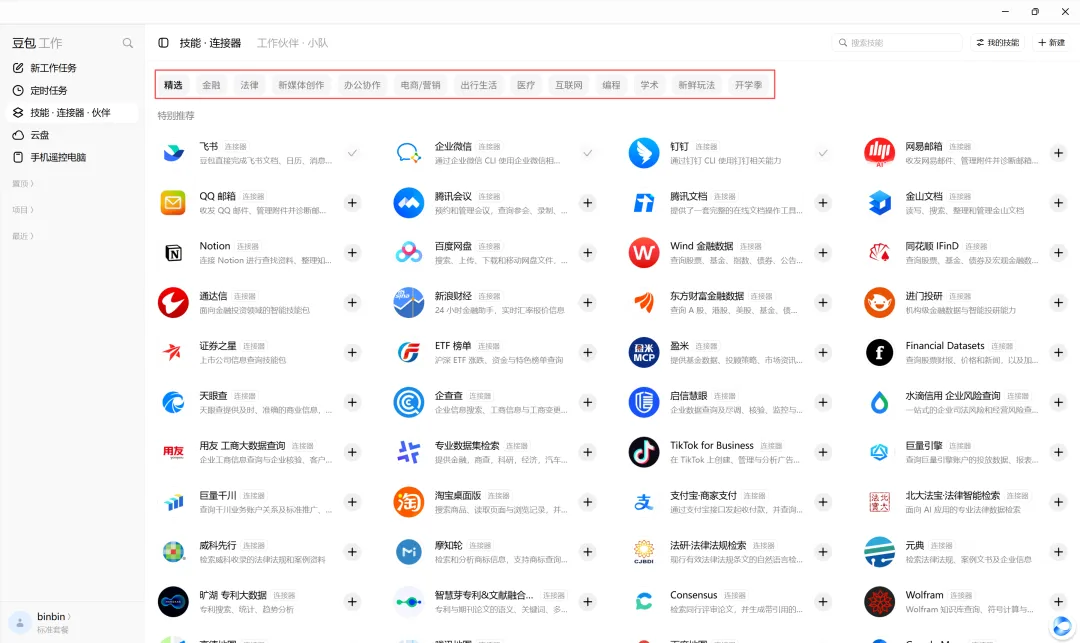
Task: Open the 企查查 connector icon
Action: (x=408, y=402)
